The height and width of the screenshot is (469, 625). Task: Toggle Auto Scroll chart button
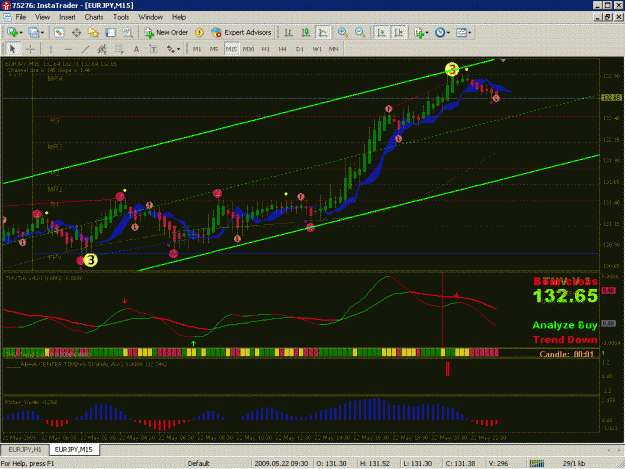381,33
